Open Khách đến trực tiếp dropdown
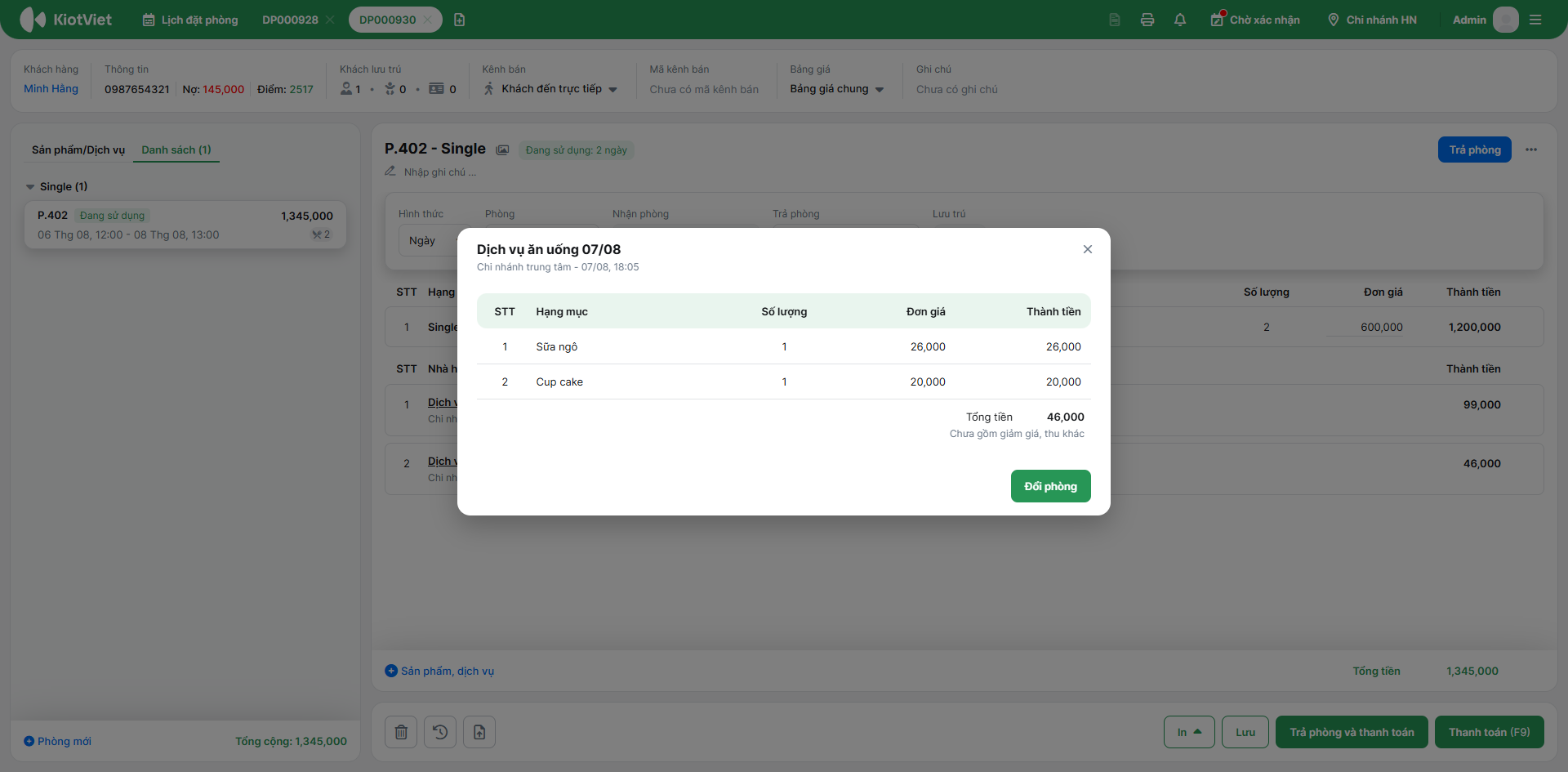1568x772 pixels. [x=550, y=89]
